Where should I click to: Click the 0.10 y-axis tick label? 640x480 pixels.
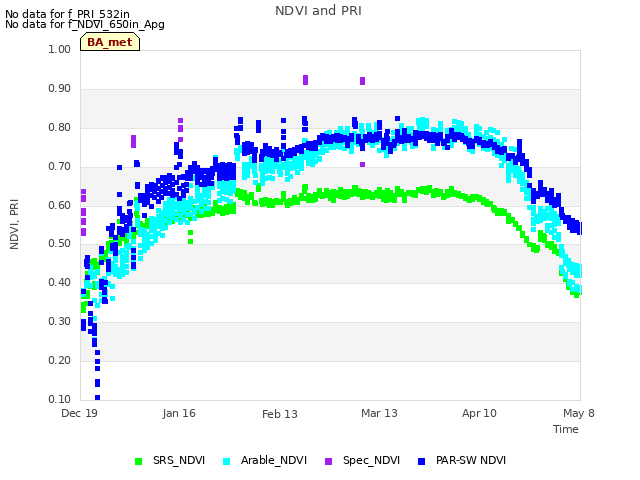tap(60, 399)
